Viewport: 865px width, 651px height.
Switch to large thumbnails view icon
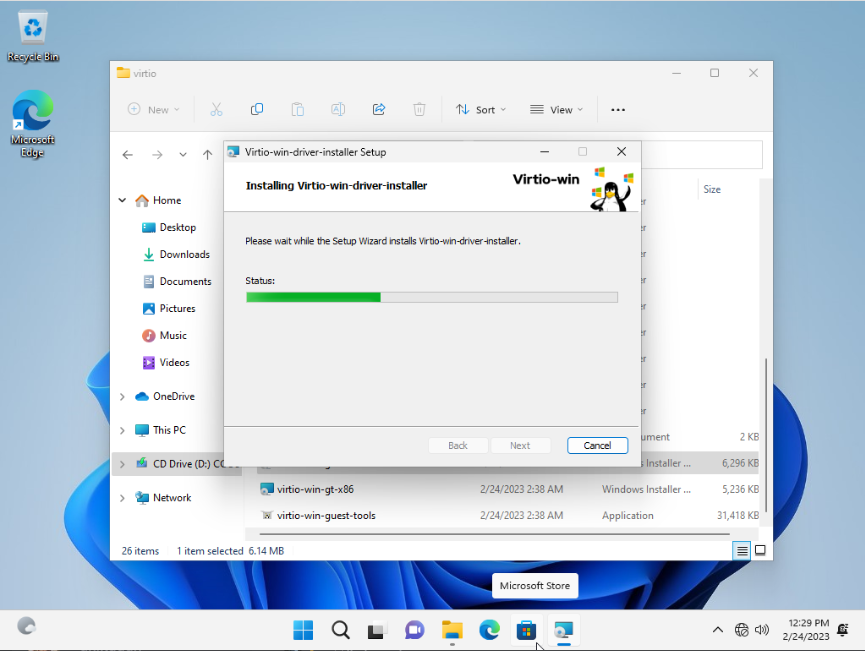[x=760, y=550]
